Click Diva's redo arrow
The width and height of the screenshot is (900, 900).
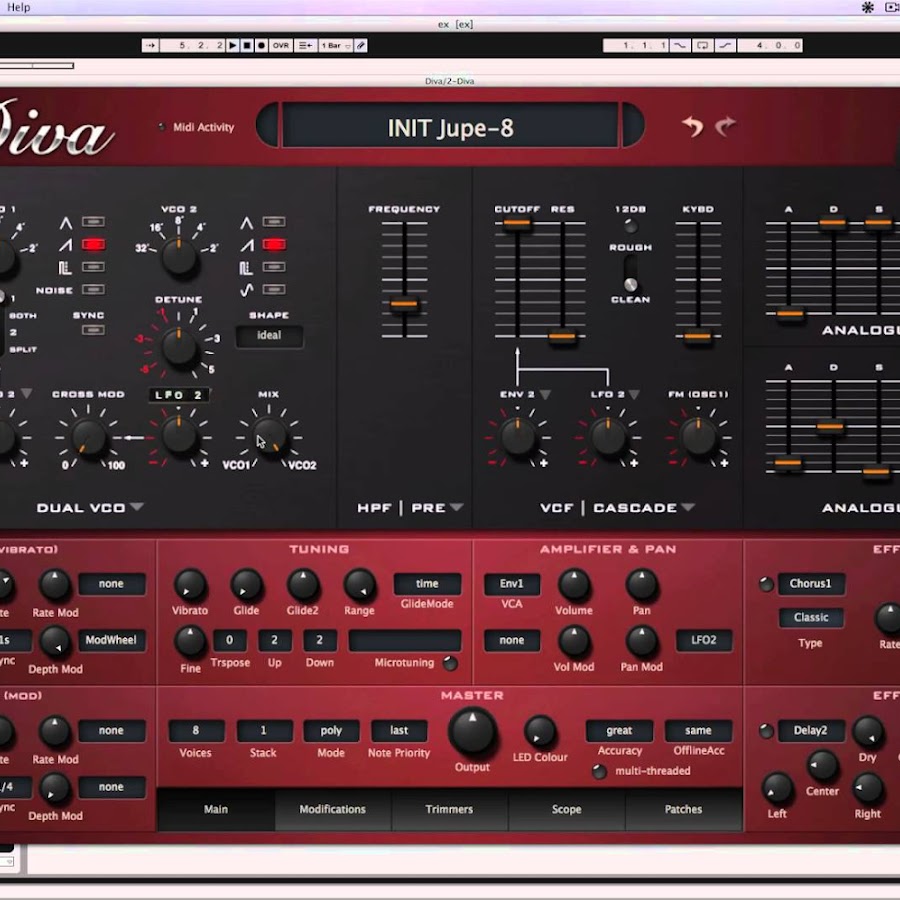tap(726, 126)
